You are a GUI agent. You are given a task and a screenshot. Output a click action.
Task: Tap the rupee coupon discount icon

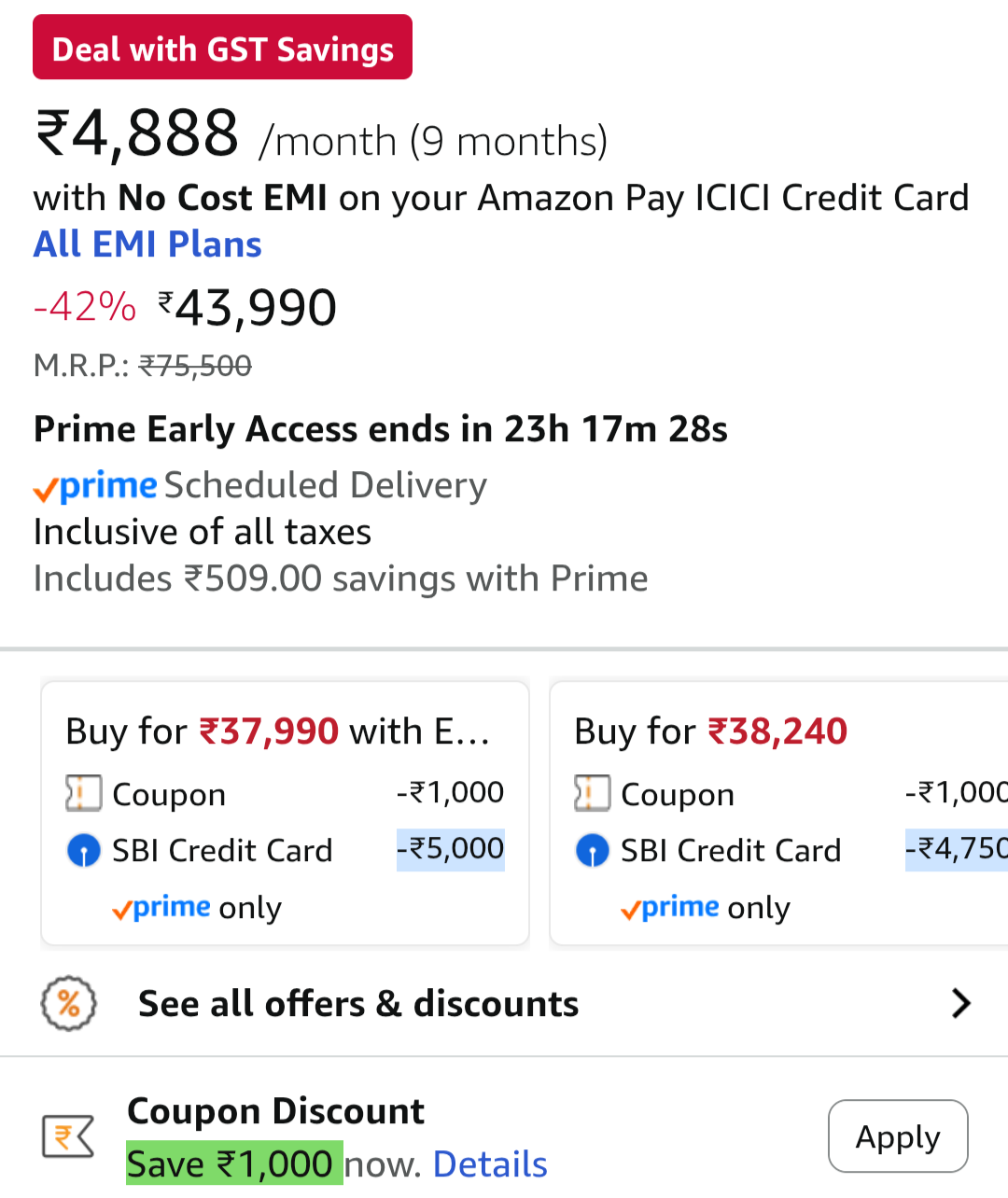(68, 1136)
